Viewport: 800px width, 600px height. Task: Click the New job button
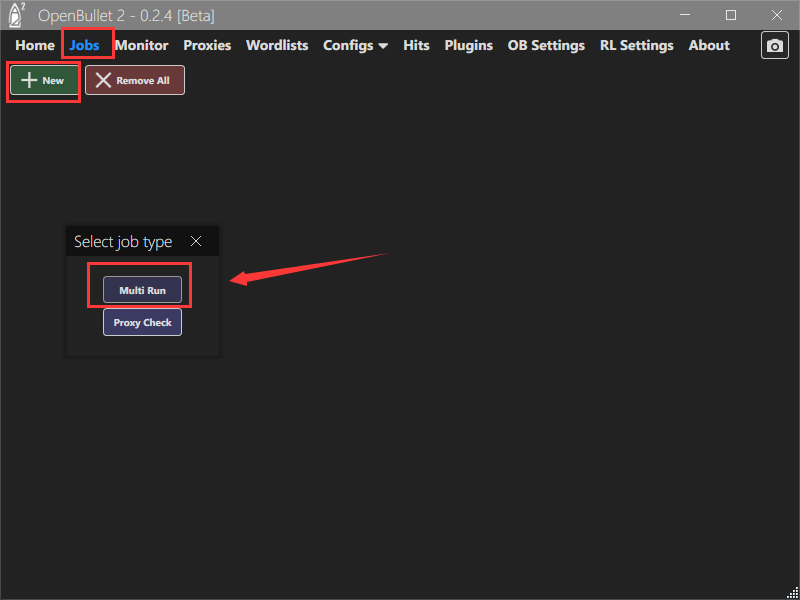pyautogui.click(x=44, y=80)
